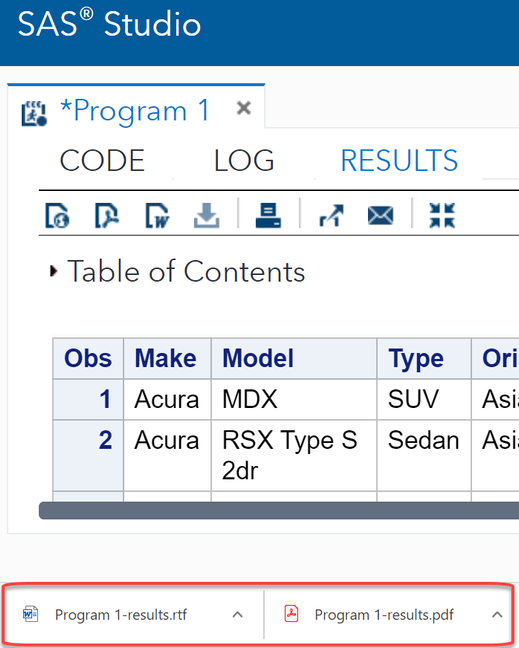Image resolution: width=519 pixels, height=648 pixels.
Task: Close the Program 1 tab
Action: (x=244, y=108)
